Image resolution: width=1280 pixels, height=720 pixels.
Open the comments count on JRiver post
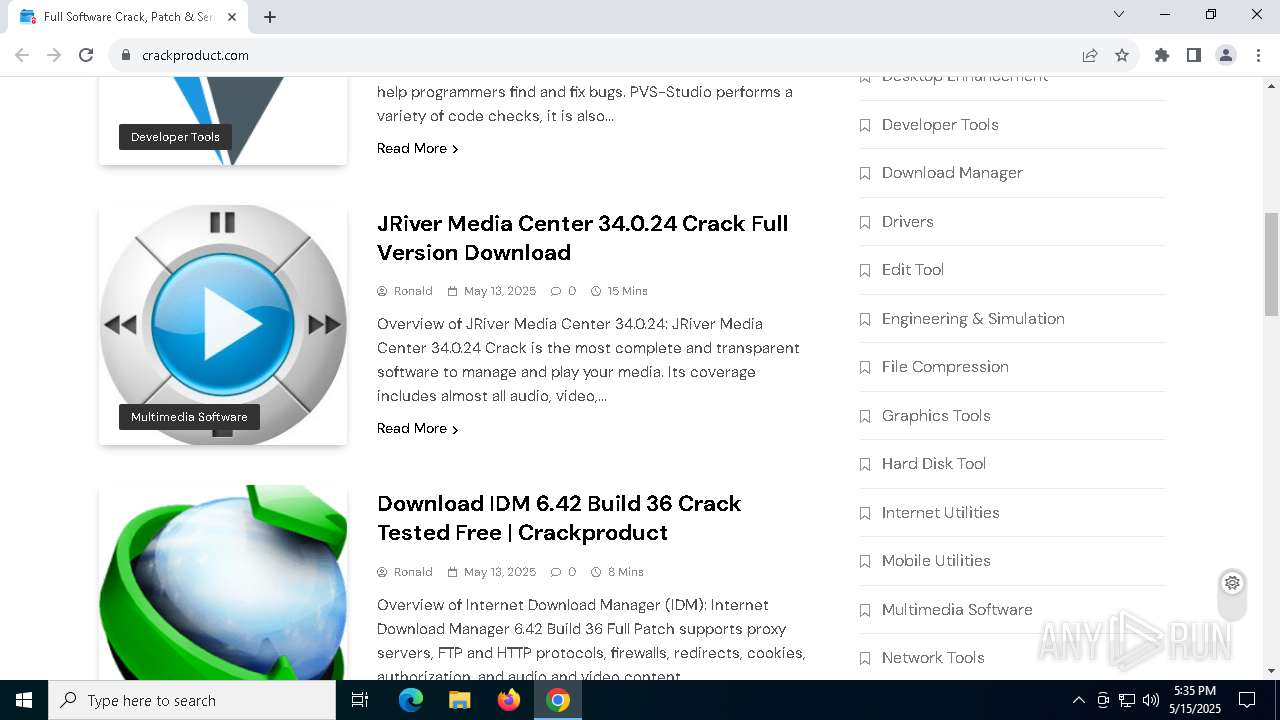pos(563,291)
